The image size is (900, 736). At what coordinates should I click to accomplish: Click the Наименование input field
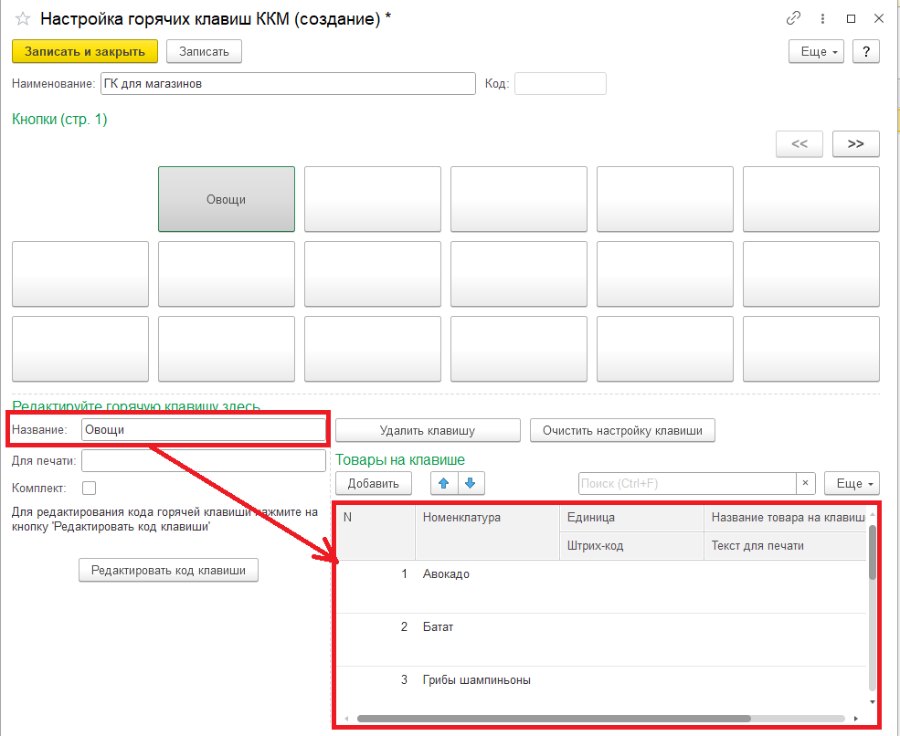click(288, 84)
